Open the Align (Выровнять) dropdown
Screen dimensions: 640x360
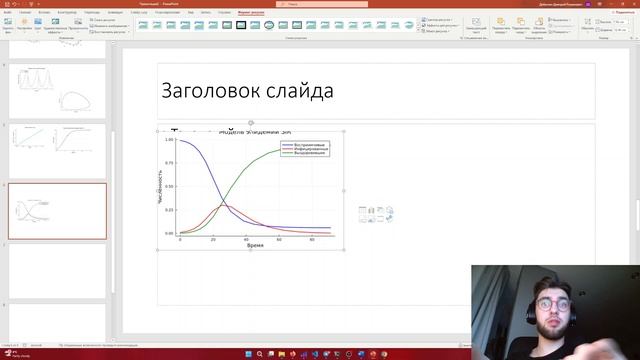(560, 20)
